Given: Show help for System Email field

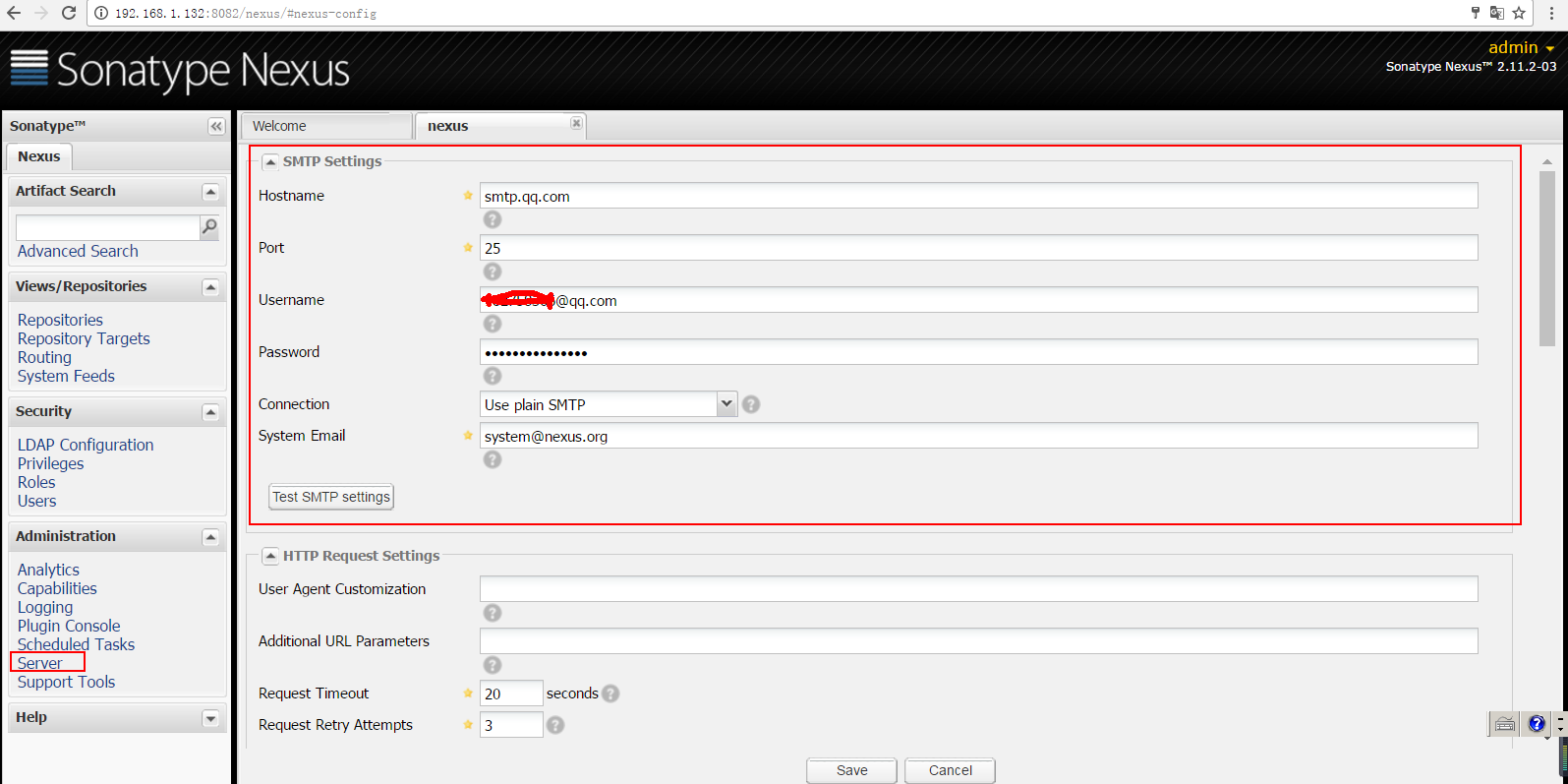Looking at the screenshot, I should click(x=493, y=459).
